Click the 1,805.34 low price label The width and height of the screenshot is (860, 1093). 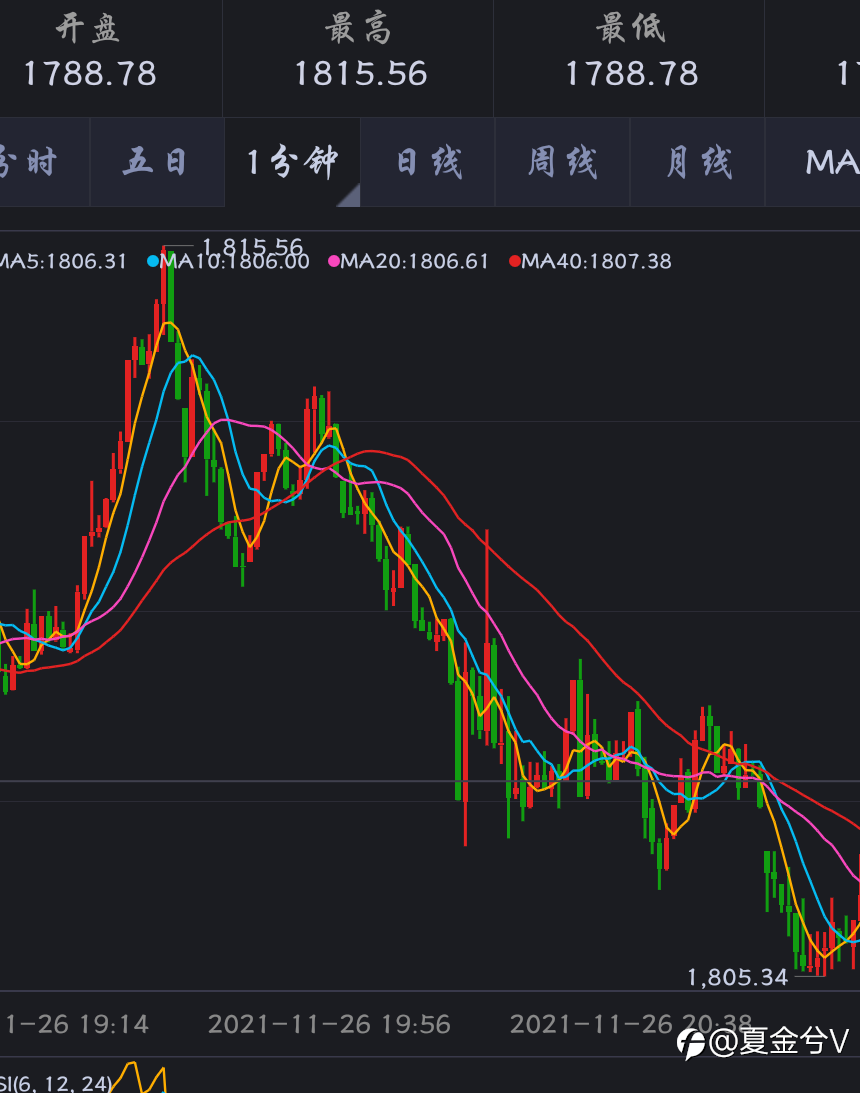click(737, 977)
